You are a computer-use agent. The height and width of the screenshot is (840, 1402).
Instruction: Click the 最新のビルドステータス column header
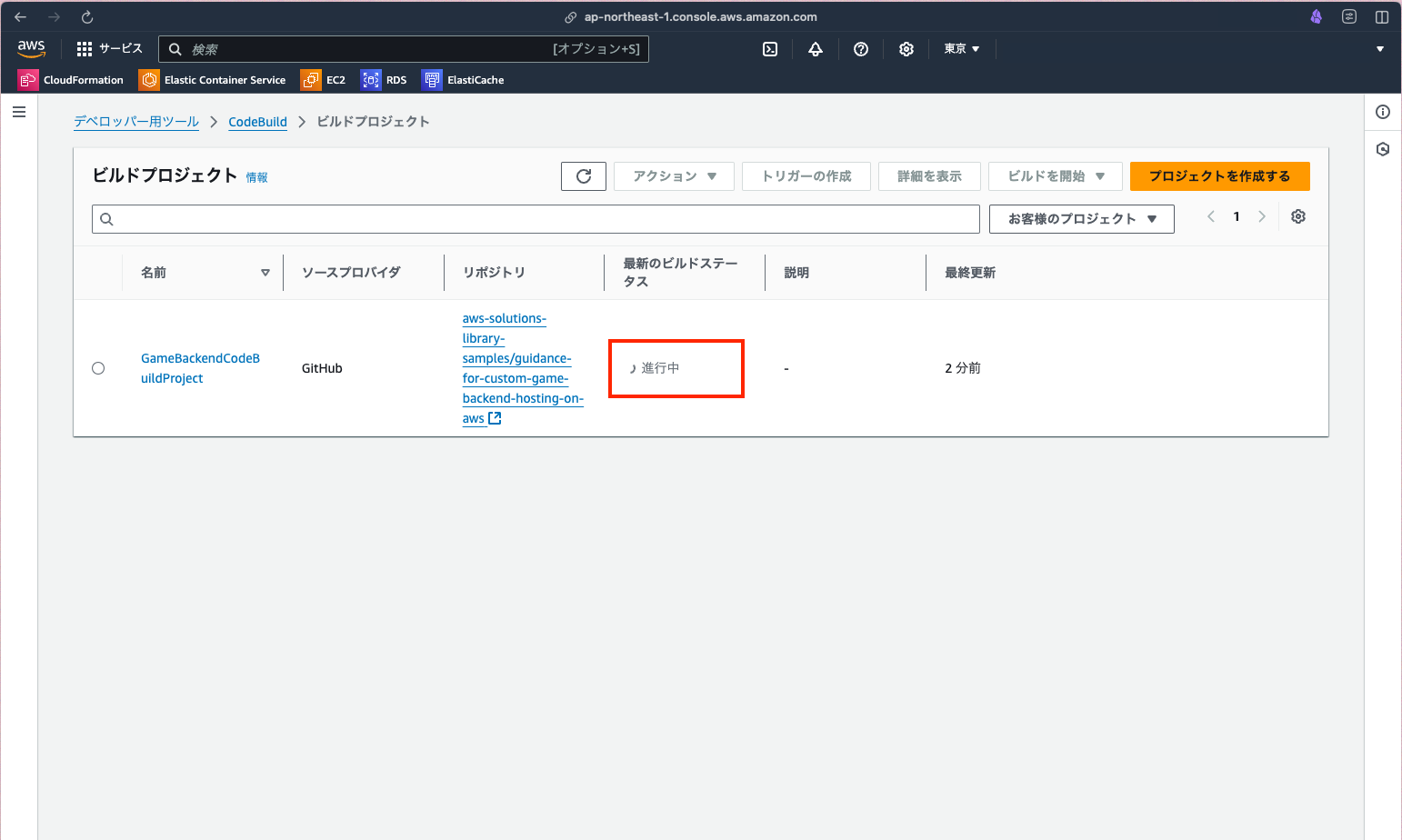tap(680, 273)
